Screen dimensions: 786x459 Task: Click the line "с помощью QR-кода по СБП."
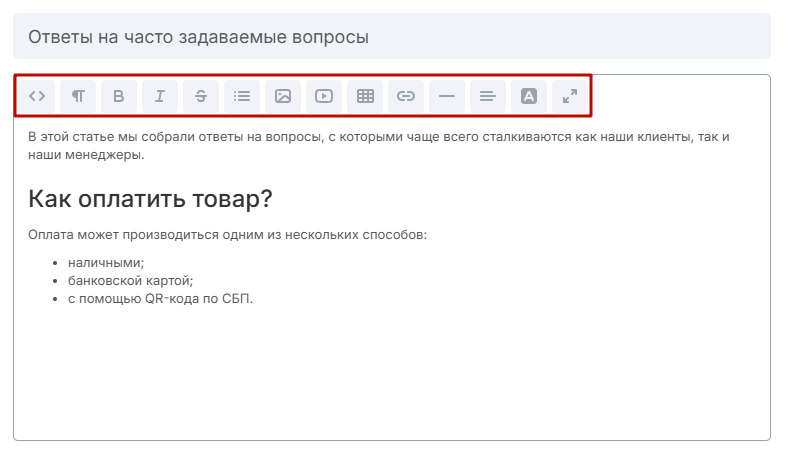(x=160, y=299)
